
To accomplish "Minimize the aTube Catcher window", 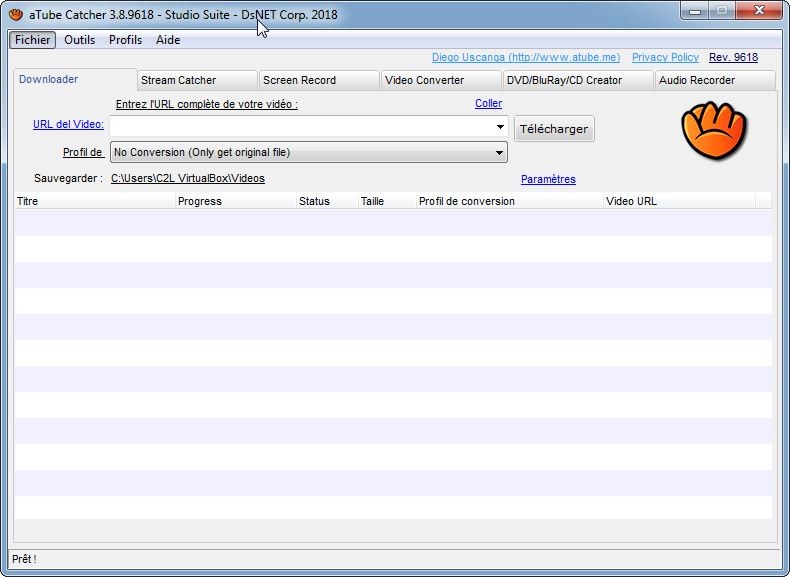I will (695, 11).
